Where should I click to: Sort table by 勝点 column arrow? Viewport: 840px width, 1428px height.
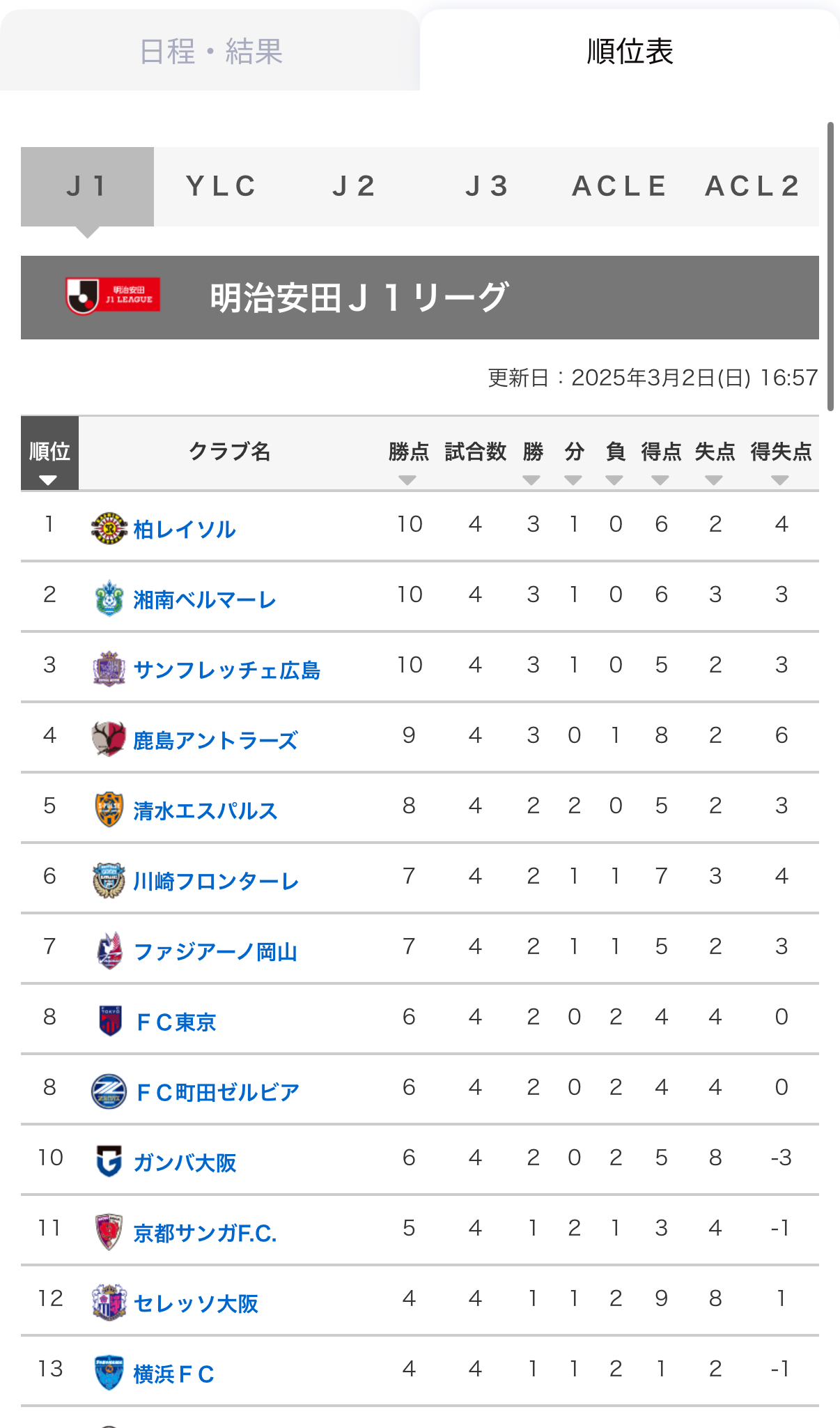(x=407, y=480)
